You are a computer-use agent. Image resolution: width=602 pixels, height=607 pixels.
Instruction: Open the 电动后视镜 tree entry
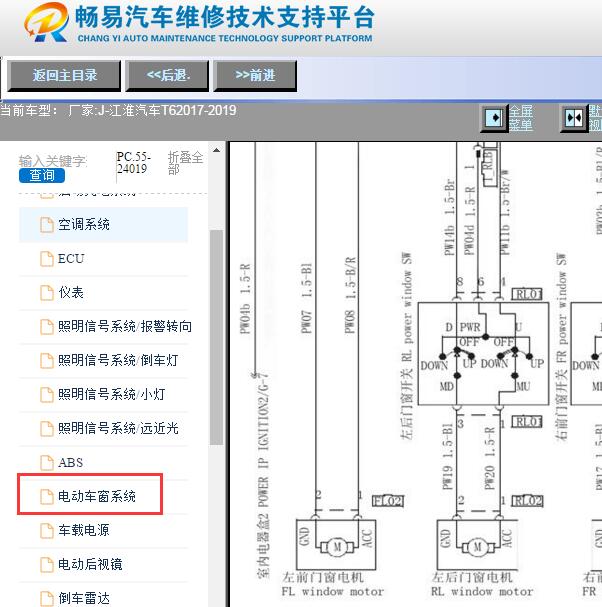pos(90,564)
